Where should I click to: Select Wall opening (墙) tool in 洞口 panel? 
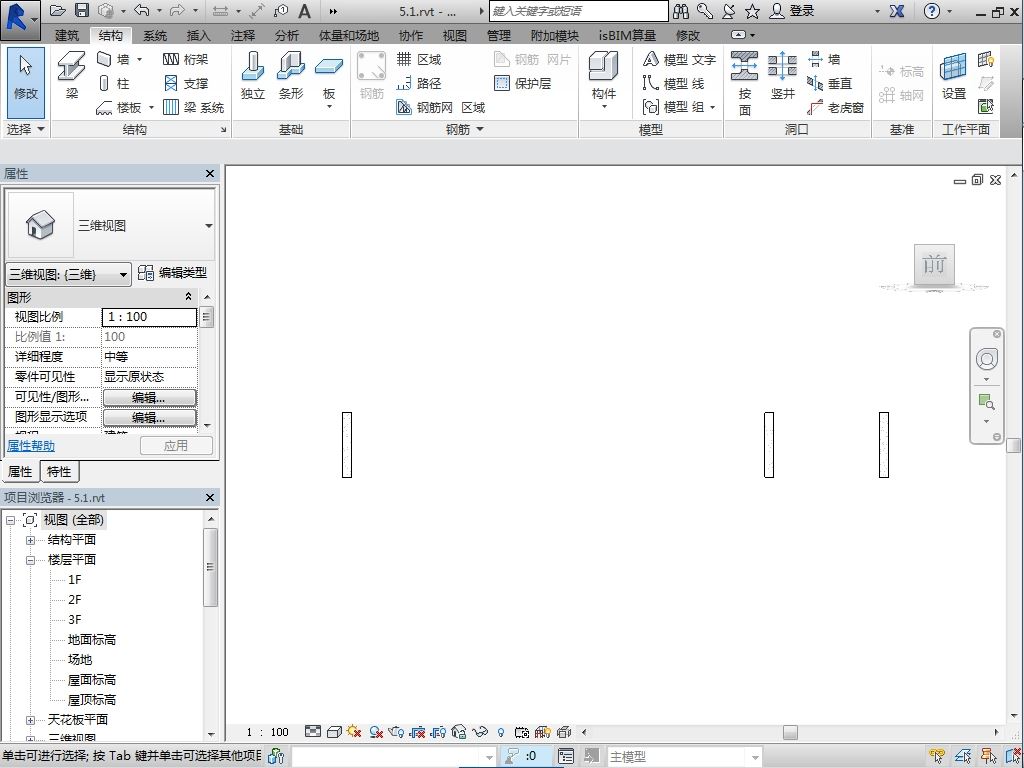tap(824, 59)
